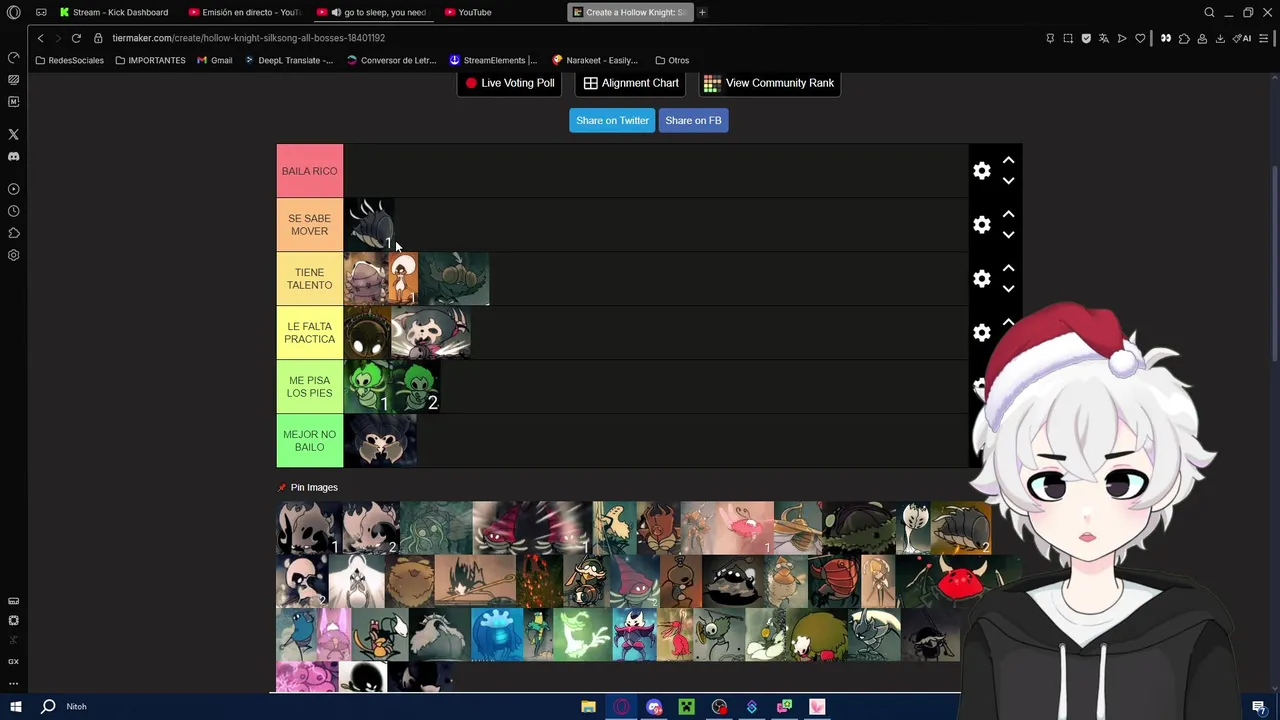
Task: Click the downloads icon in browser toolbar
Action: tap(1220, 38)
